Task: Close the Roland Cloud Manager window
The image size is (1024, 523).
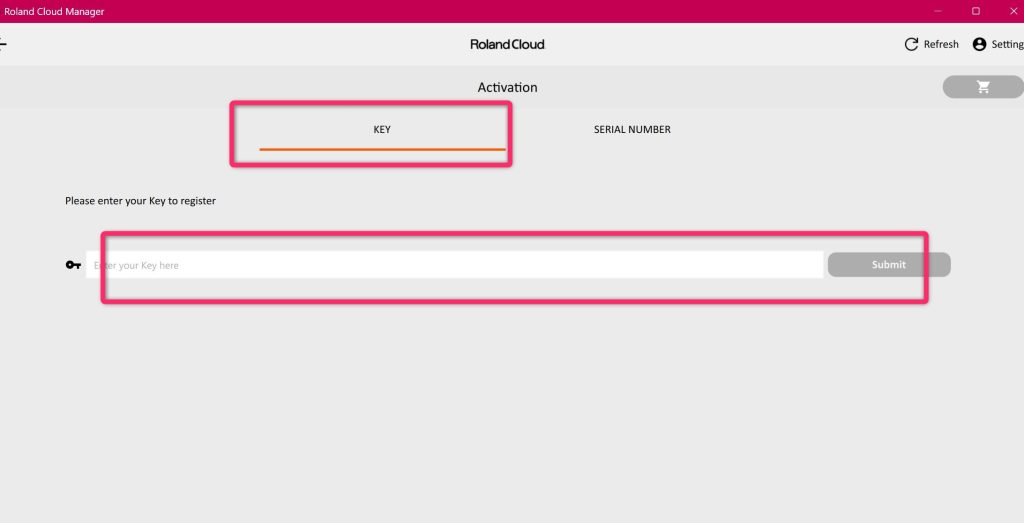Action: tap(1012, 11)
